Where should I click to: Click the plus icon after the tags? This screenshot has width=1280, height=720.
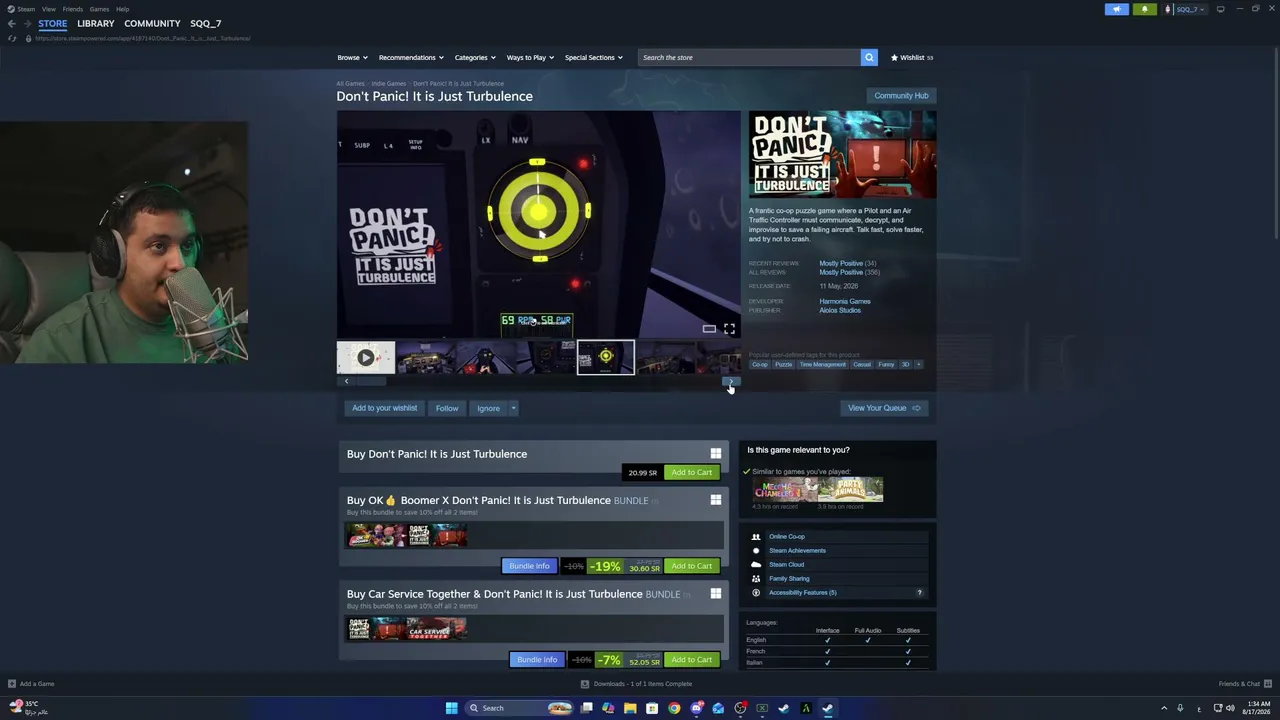[918, 364]
